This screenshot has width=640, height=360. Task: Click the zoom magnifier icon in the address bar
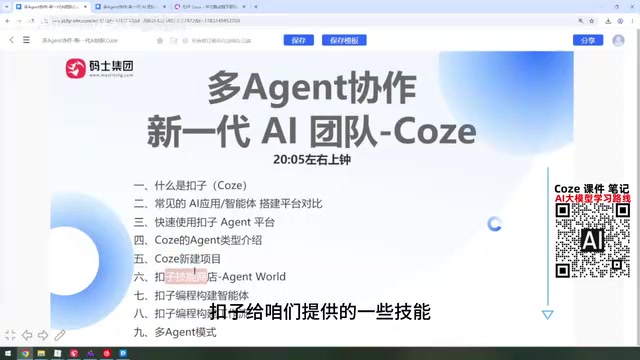click(580, 21)
